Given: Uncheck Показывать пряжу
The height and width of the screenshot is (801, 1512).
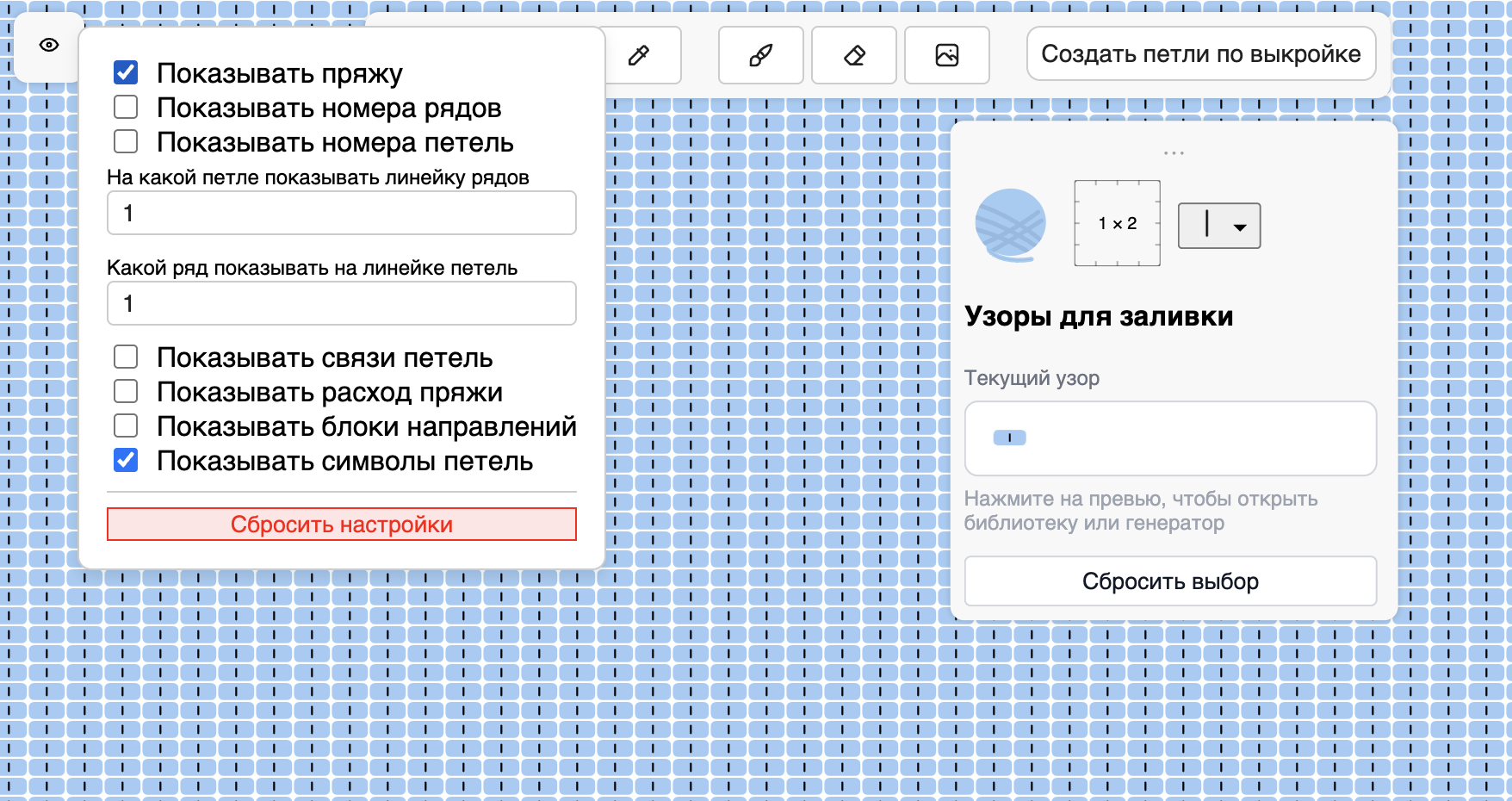Looking at the screenshot, I should tap(126, 71).
